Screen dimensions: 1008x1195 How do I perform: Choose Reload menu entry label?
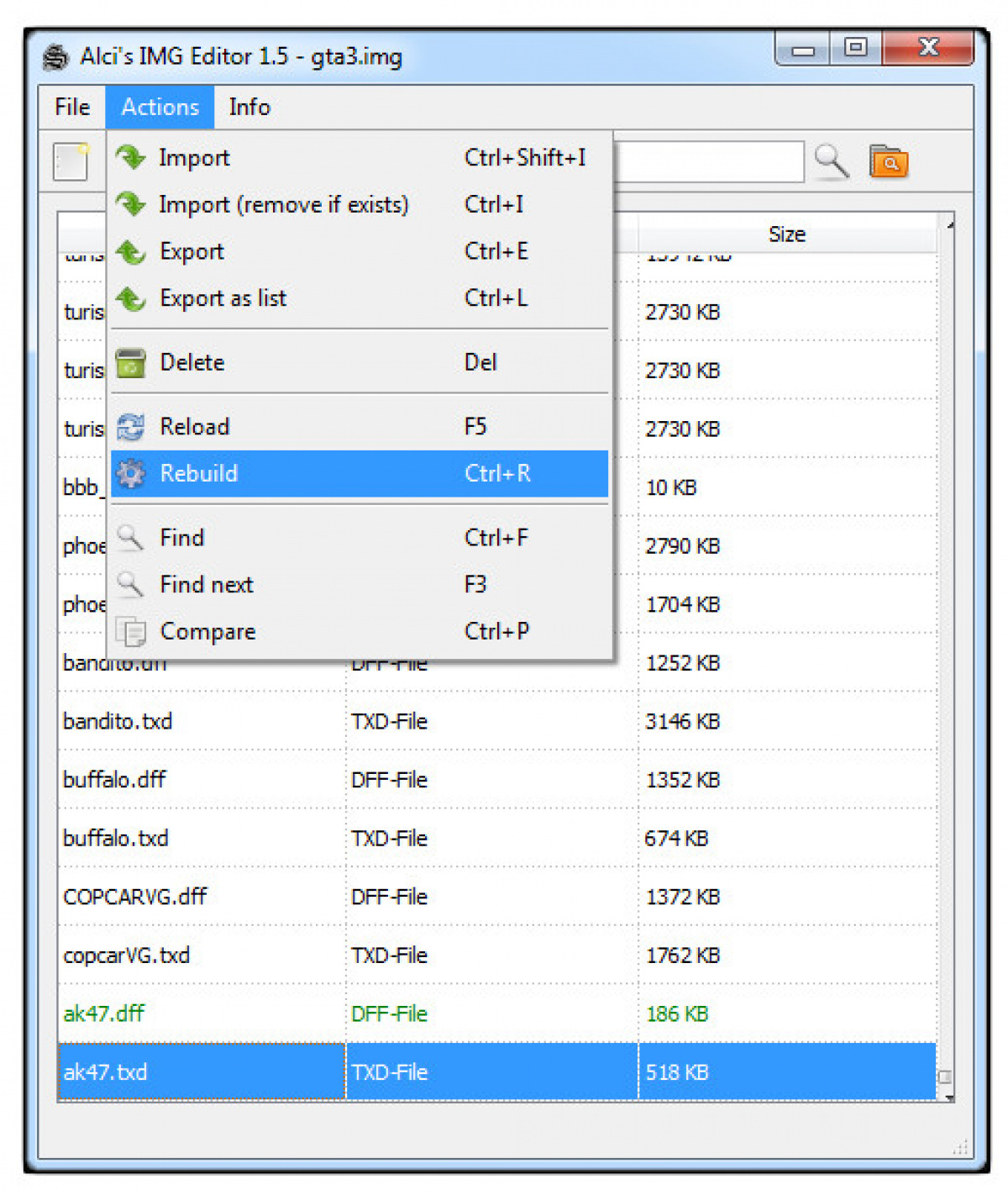click(195, 426)
